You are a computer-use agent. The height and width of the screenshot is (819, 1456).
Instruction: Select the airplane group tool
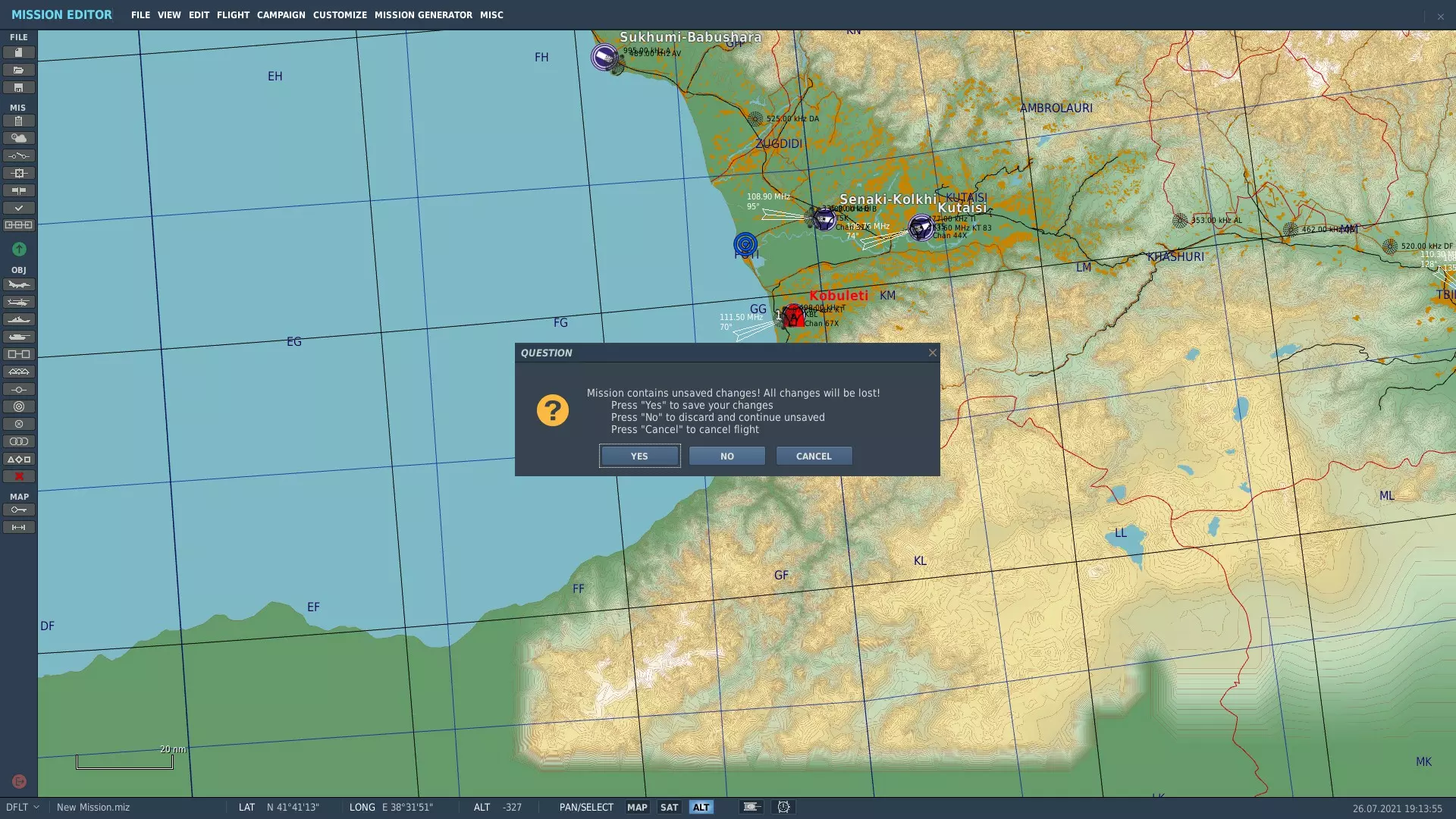click(18, 284)
